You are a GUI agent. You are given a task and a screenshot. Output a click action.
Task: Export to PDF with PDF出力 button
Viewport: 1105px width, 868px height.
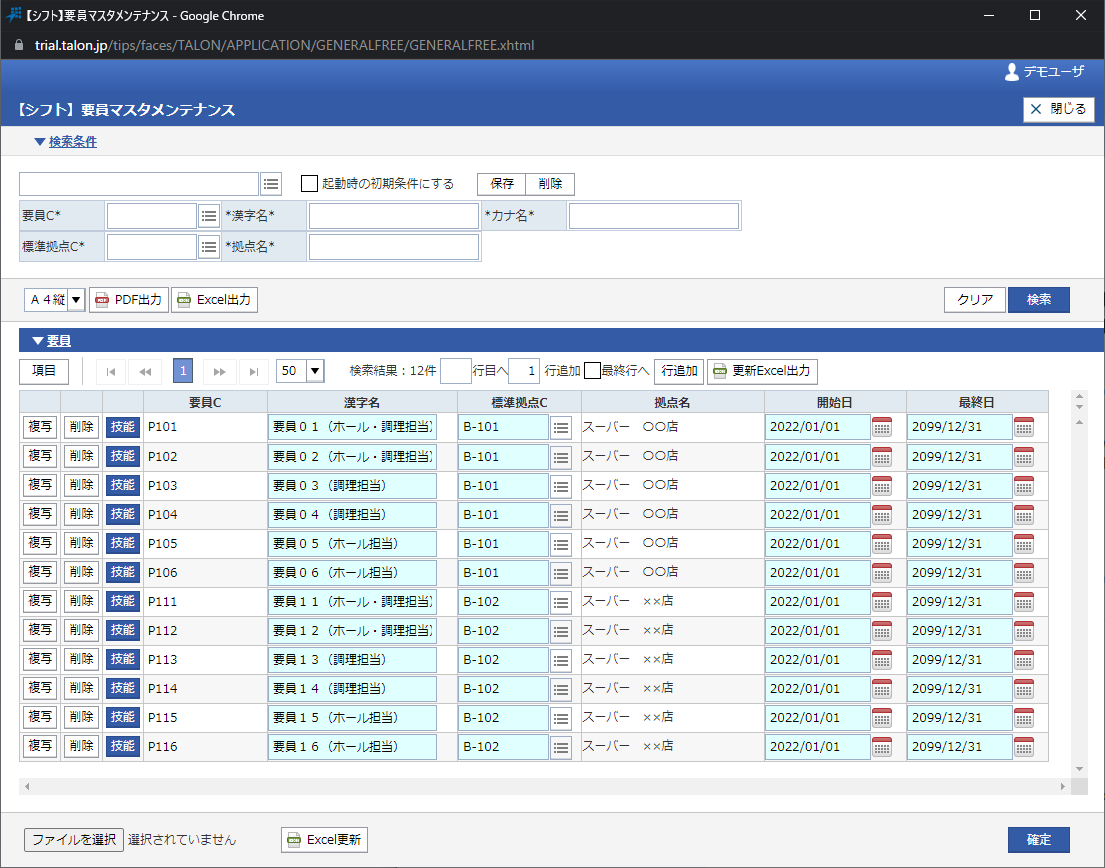[129, 300]
